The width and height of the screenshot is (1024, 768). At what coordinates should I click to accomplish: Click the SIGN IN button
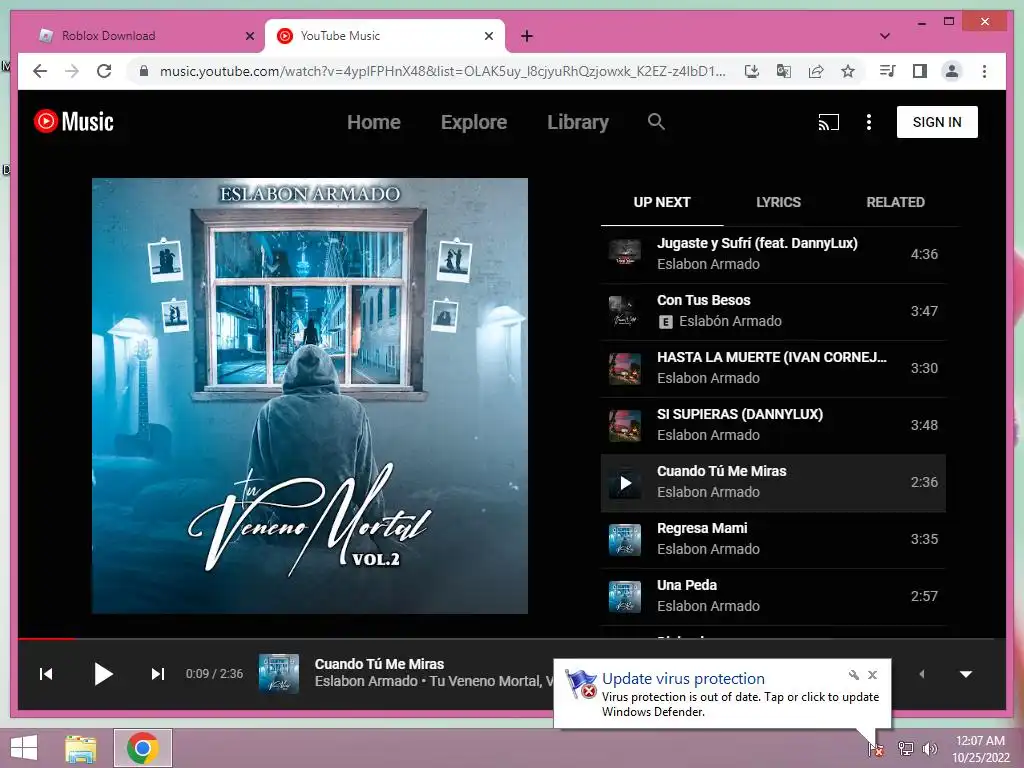(x=937, y=122)
